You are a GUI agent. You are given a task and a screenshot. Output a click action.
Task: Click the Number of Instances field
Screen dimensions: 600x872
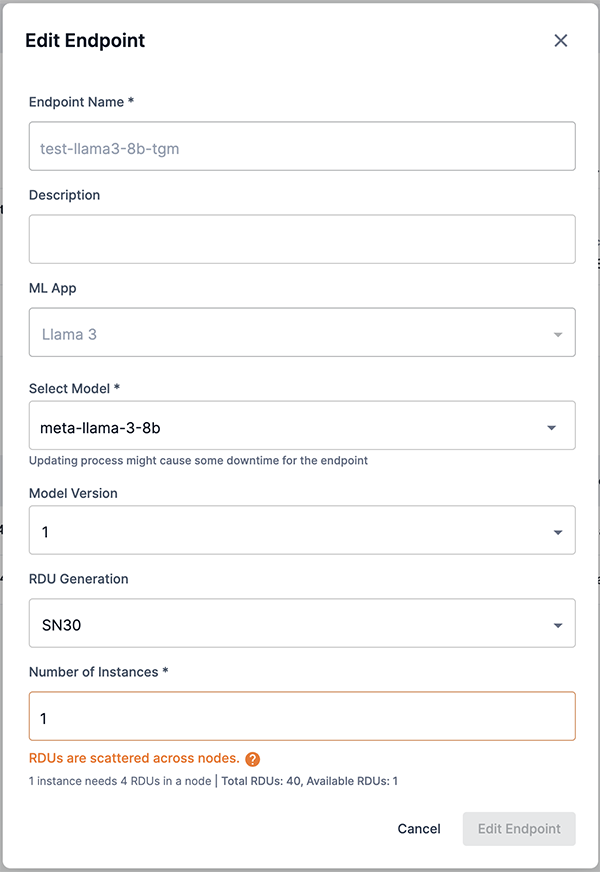pos(302,716)
